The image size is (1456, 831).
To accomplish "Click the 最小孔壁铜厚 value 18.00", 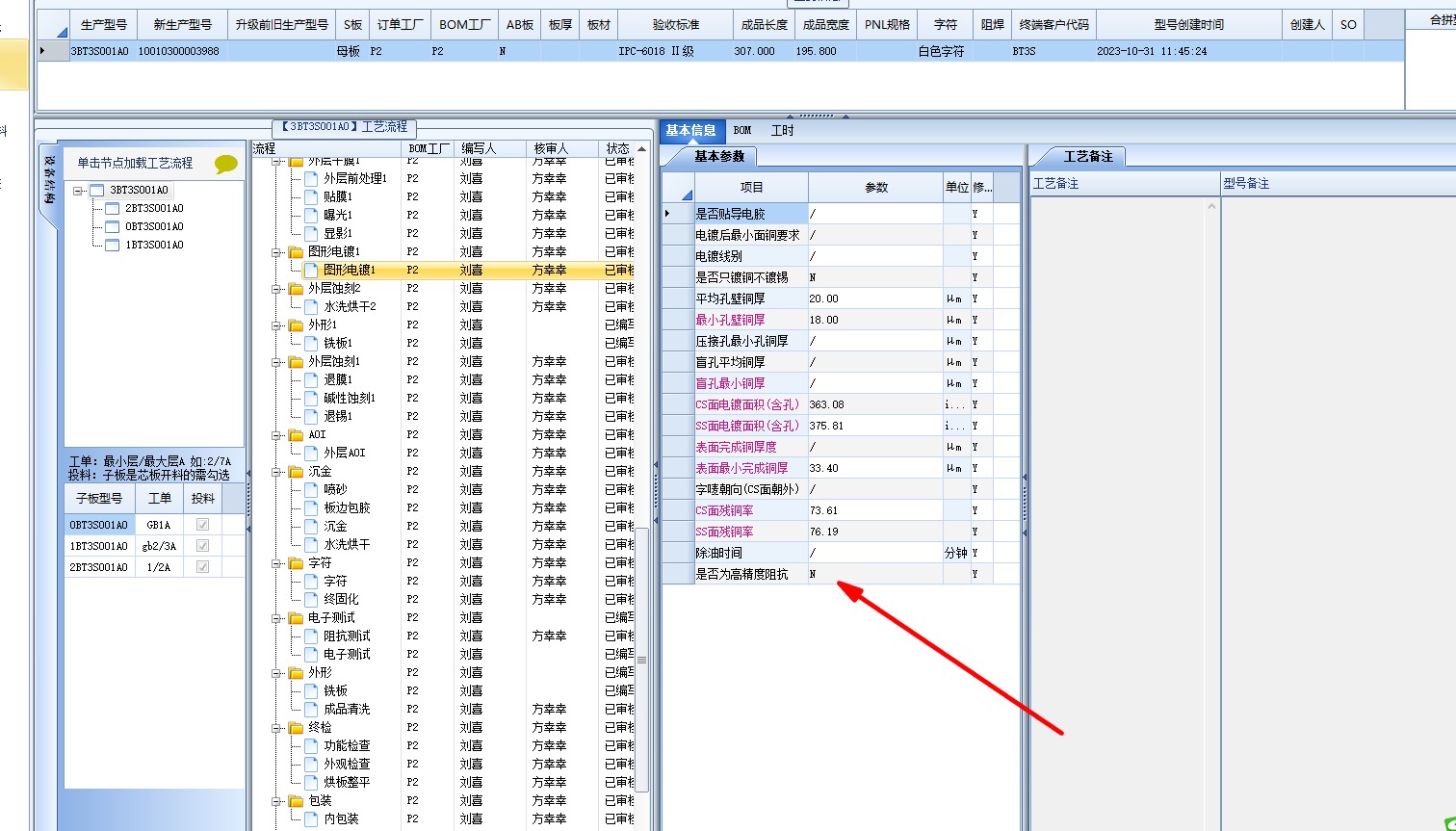I will [875, 320].
